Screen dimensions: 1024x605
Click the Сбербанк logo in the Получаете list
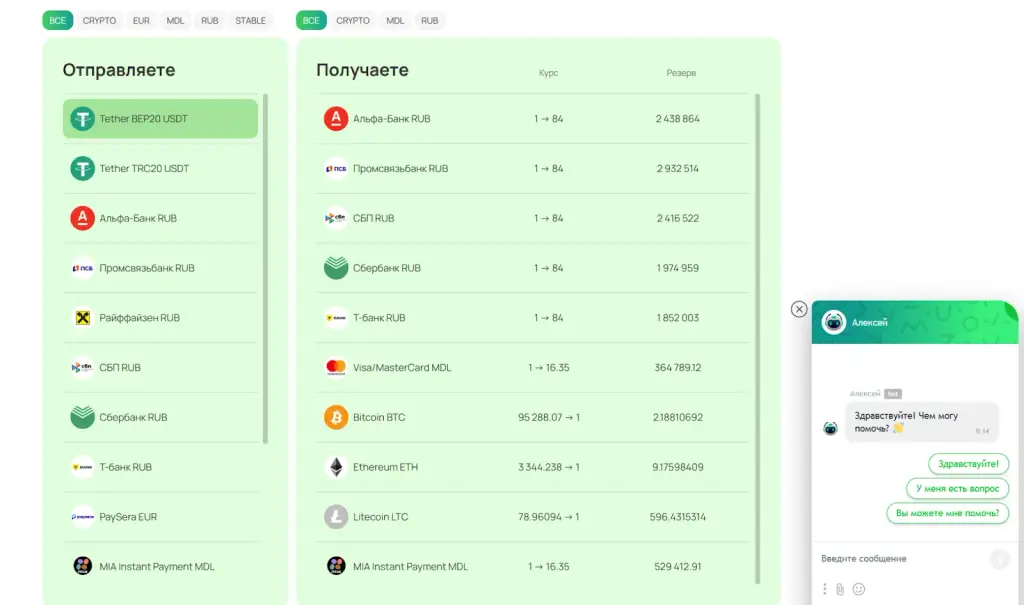(x=336, y=268)
